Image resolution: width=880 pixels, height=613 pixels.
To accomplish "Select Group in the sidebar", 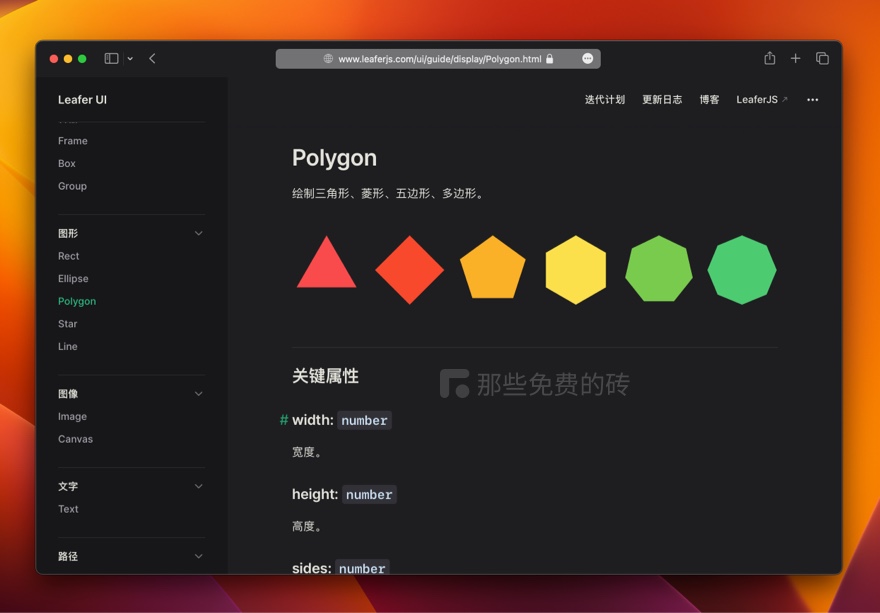I will (x=72, y=186).
